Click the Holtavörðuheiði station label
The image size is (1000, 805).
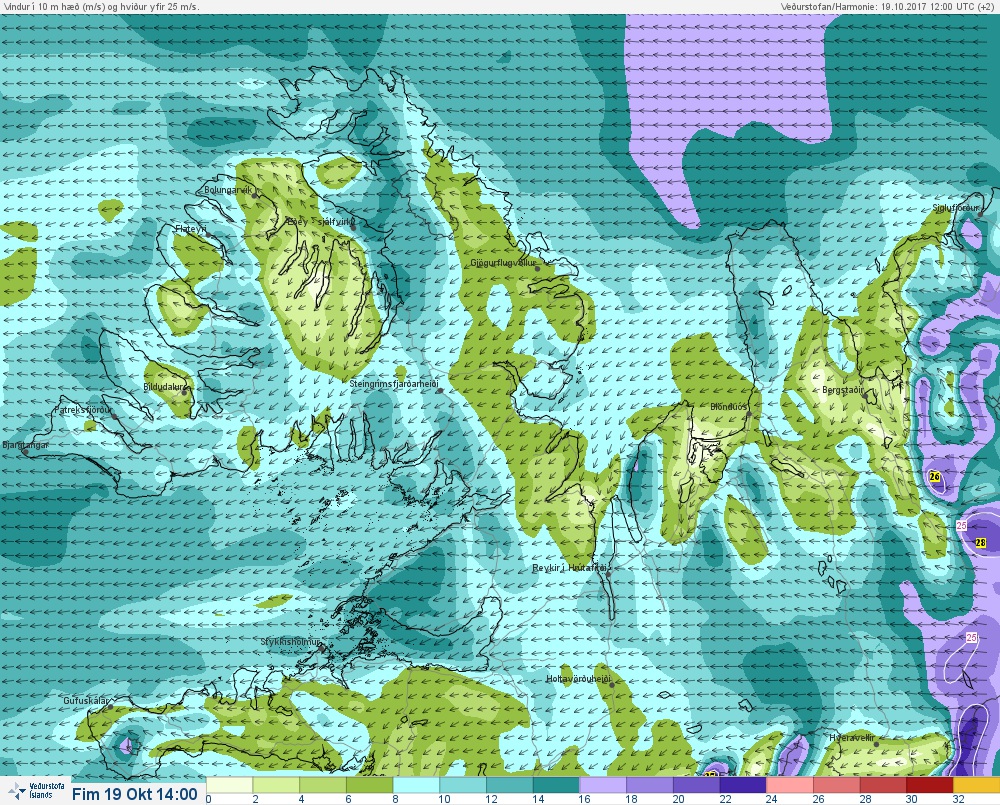coord(578,679)
